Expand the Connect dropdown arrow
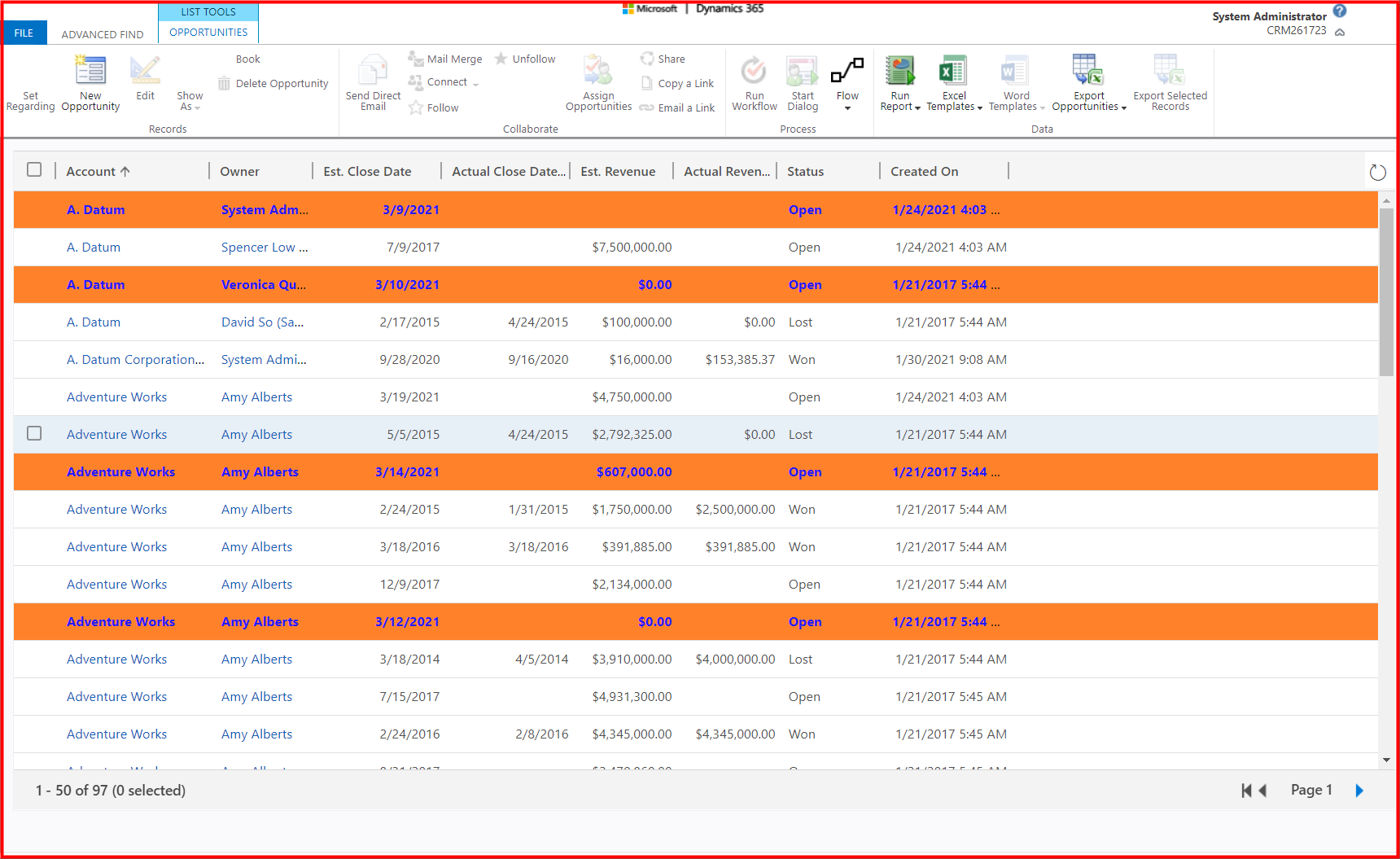 point(475,84)
